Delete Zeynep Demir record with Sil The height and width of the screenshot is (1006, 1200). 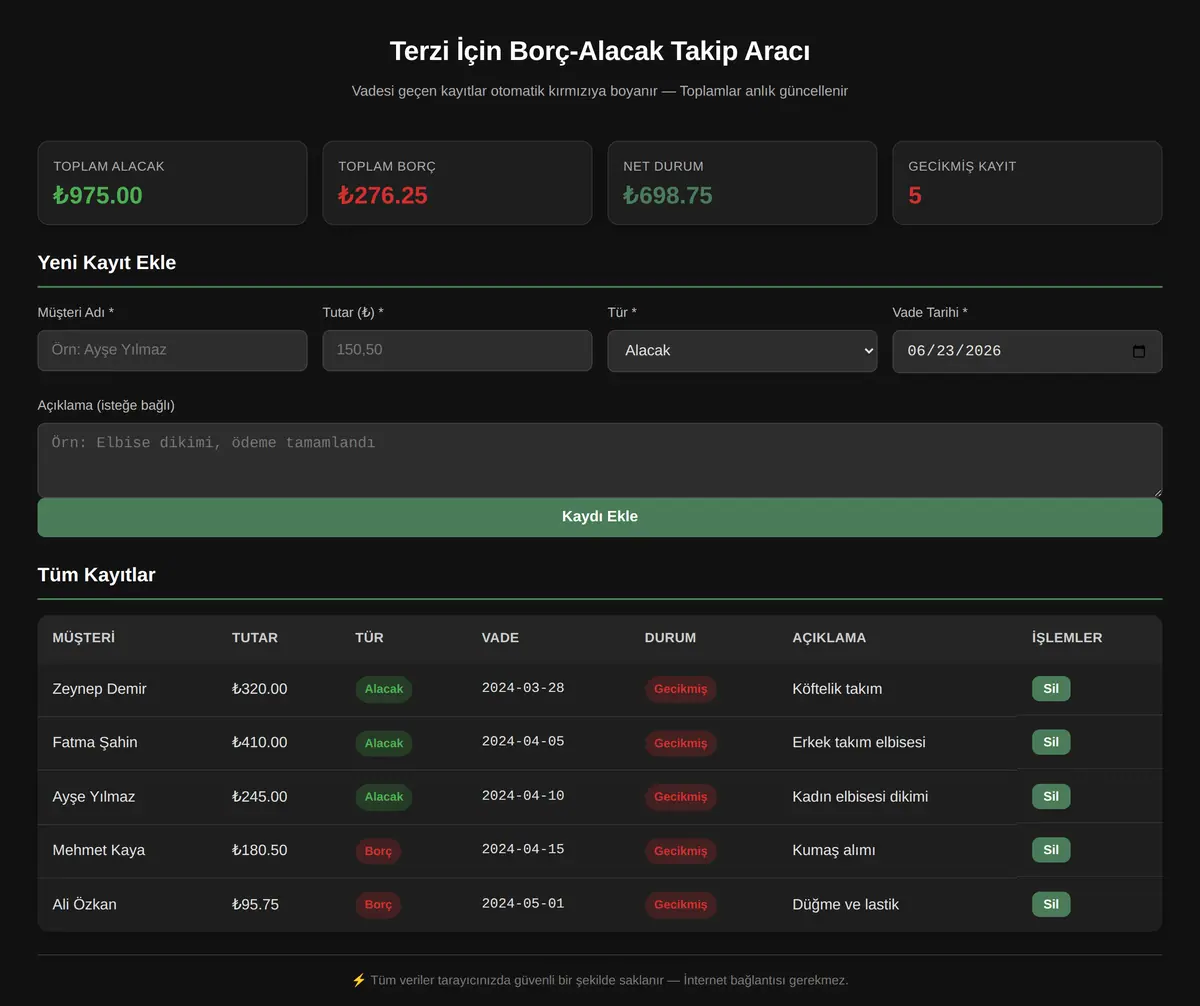coord(1051,688)
